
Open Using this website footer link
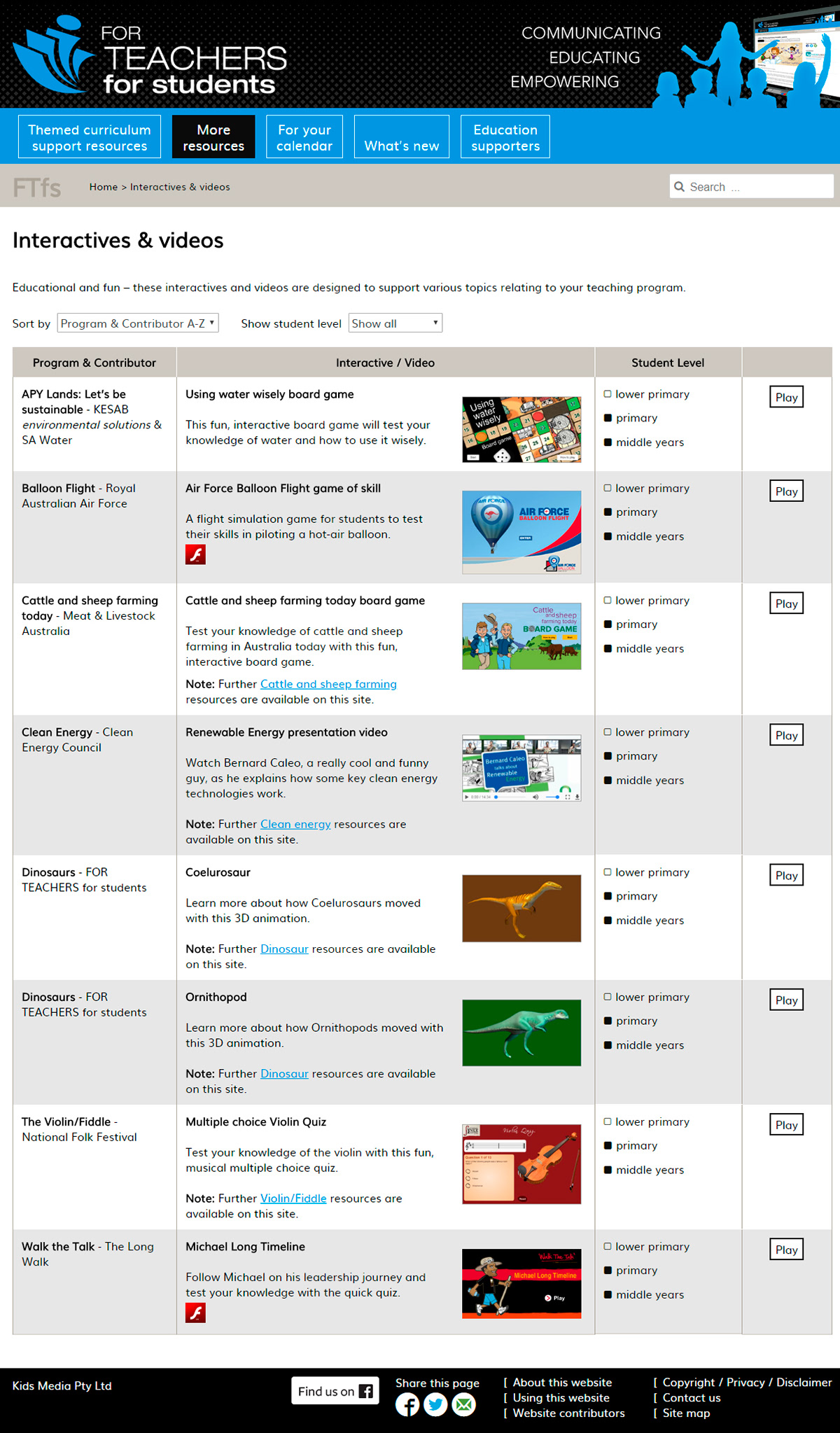(x=561, y=1398)
